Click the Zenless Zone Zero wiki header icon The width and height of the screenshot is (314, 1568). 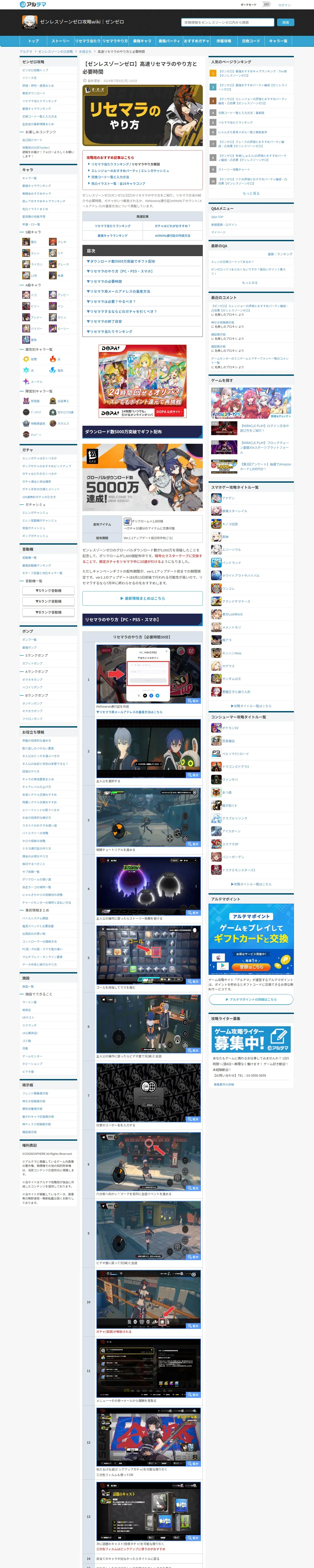pyautogui.click(x=29, y=22)
